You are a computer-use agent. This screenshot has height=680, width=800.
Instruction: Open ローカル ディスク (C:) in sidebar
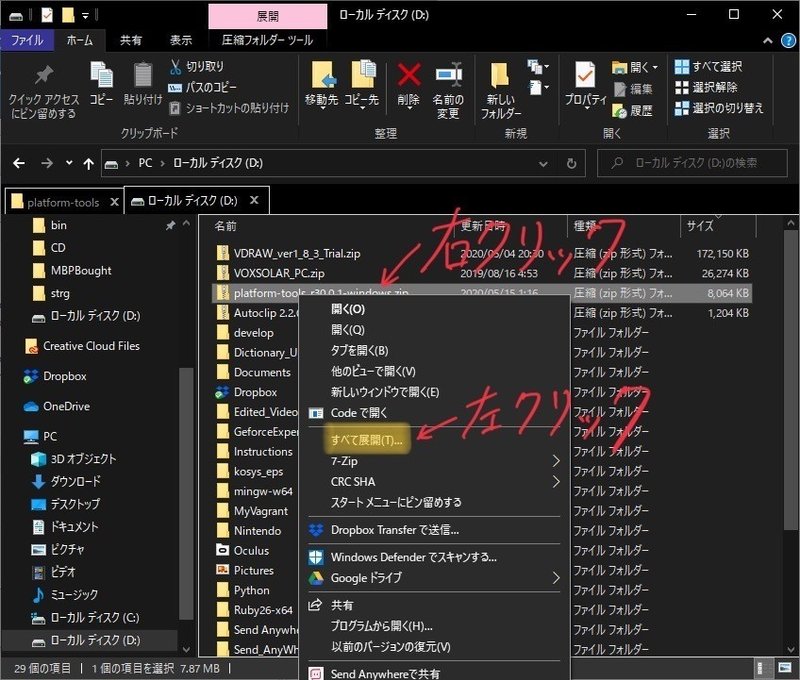pyautogui.click(x=95, y=617)
